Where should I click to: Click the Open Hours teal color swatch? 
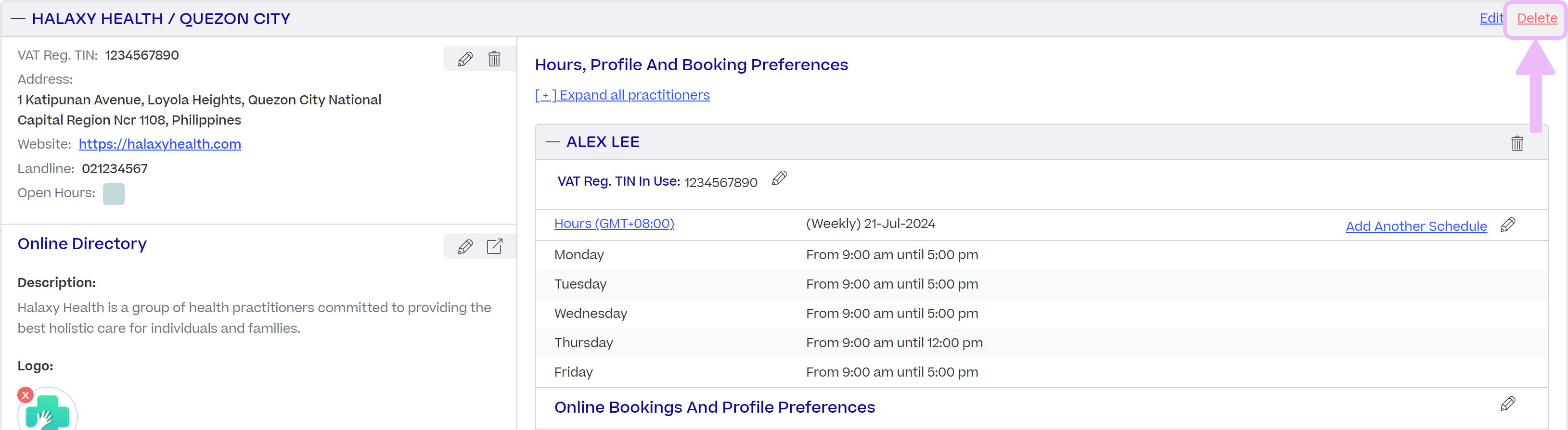(114, 194)
